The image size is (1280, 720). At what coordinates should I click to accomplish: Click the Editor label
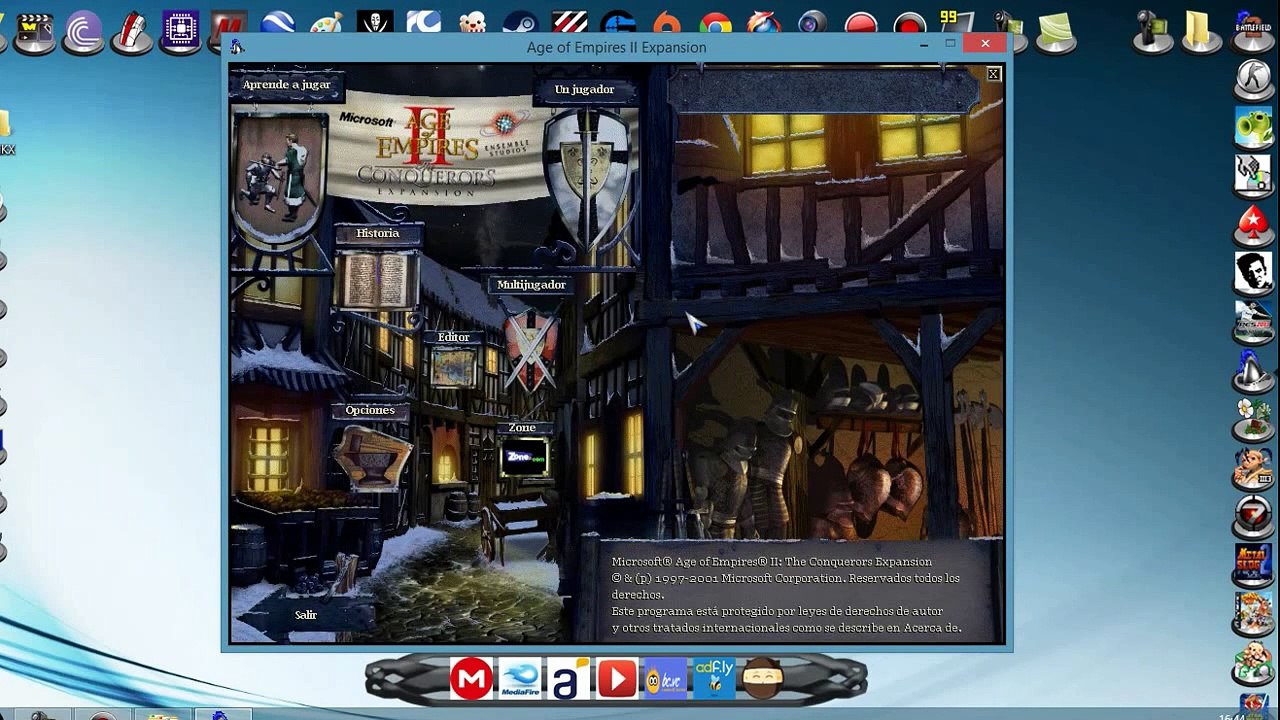coord(453,337)
